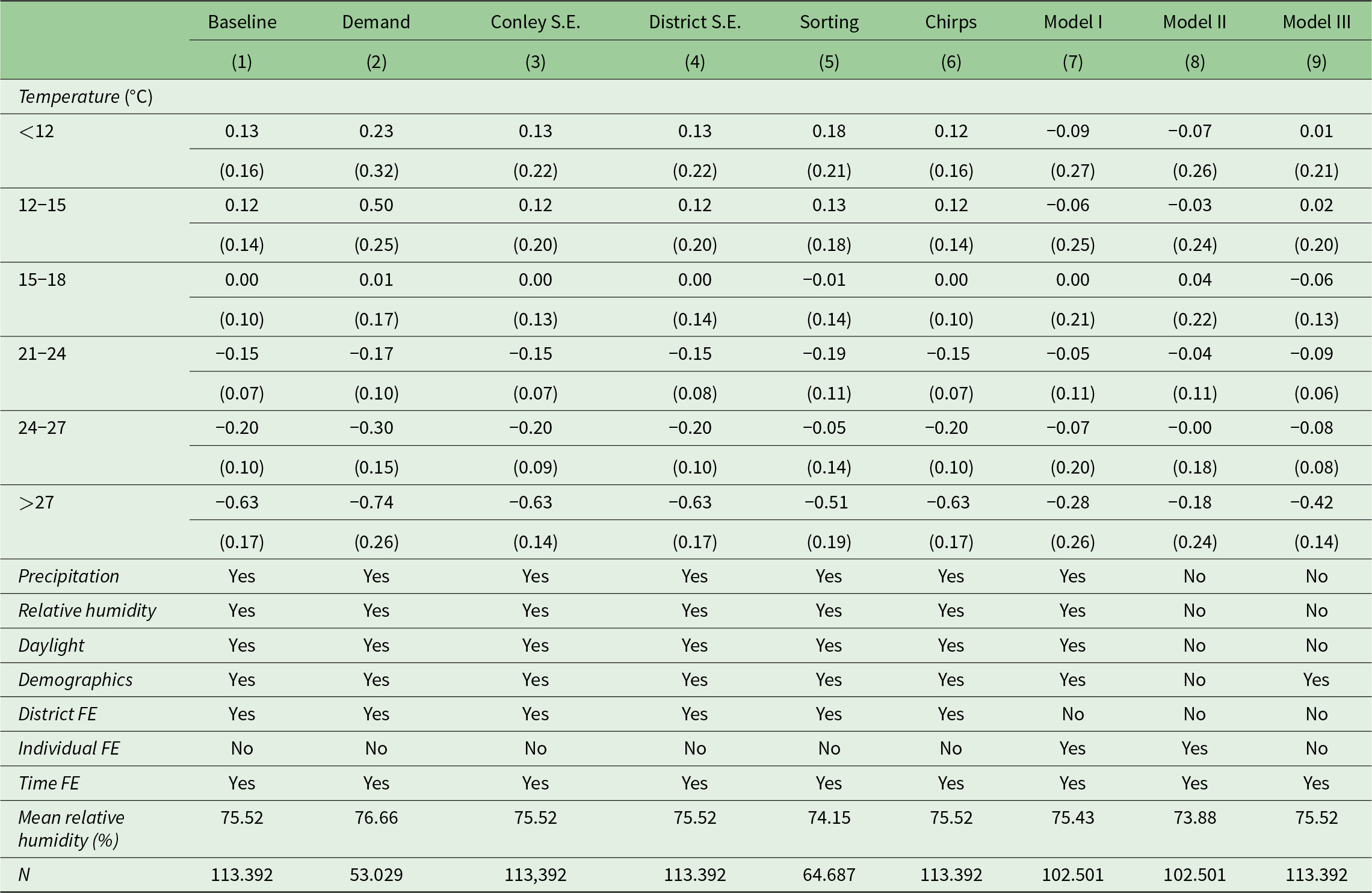Click the 15–18 temperature row label
This screenshot has height=893, width=1372.
coord(42,280)
